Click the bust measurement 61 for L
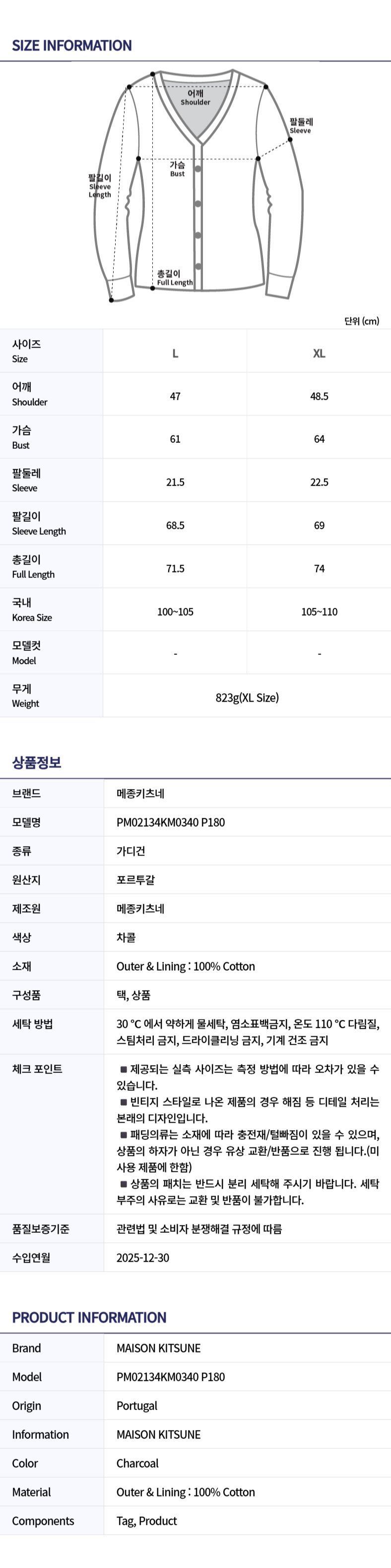This screenshot has height=1568, width=391. click(x=175, y=439)
